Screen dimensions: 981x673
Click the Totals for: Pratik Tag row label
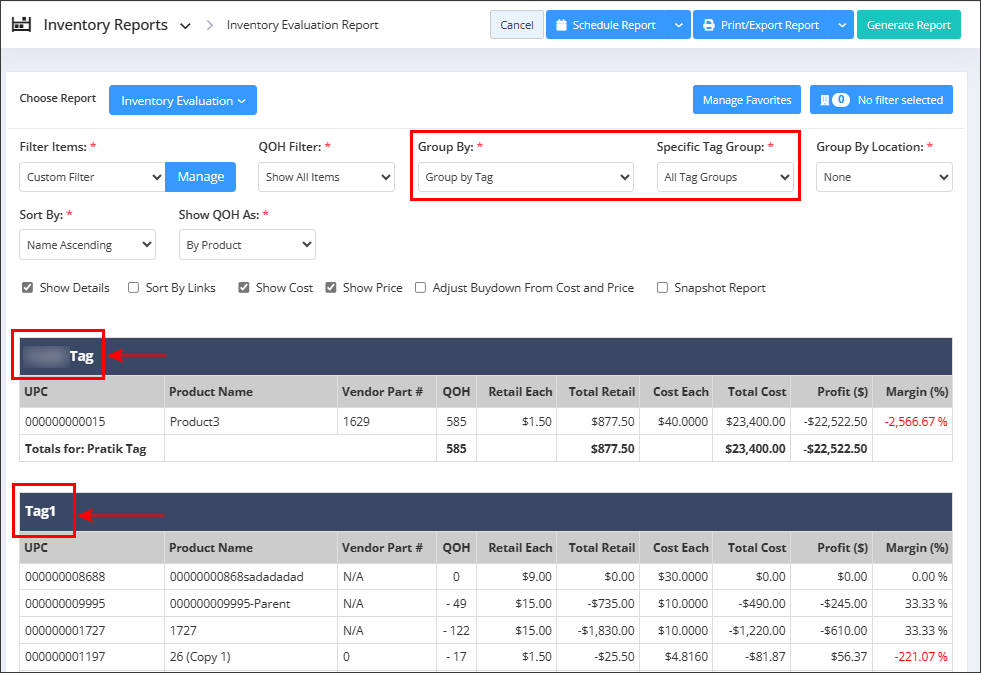point(86,448)
